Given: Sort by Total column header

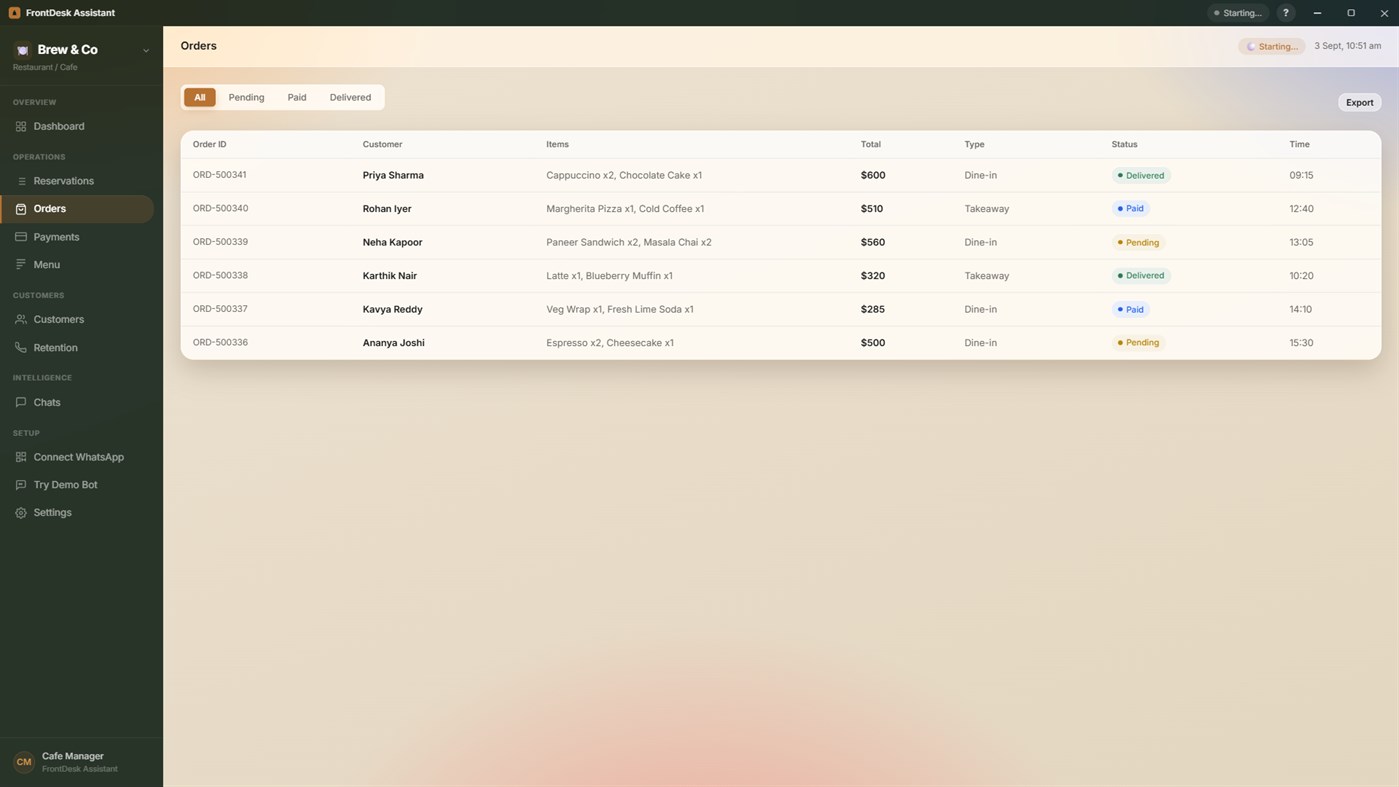Looking at the screenshot, I should coord(871,144).
